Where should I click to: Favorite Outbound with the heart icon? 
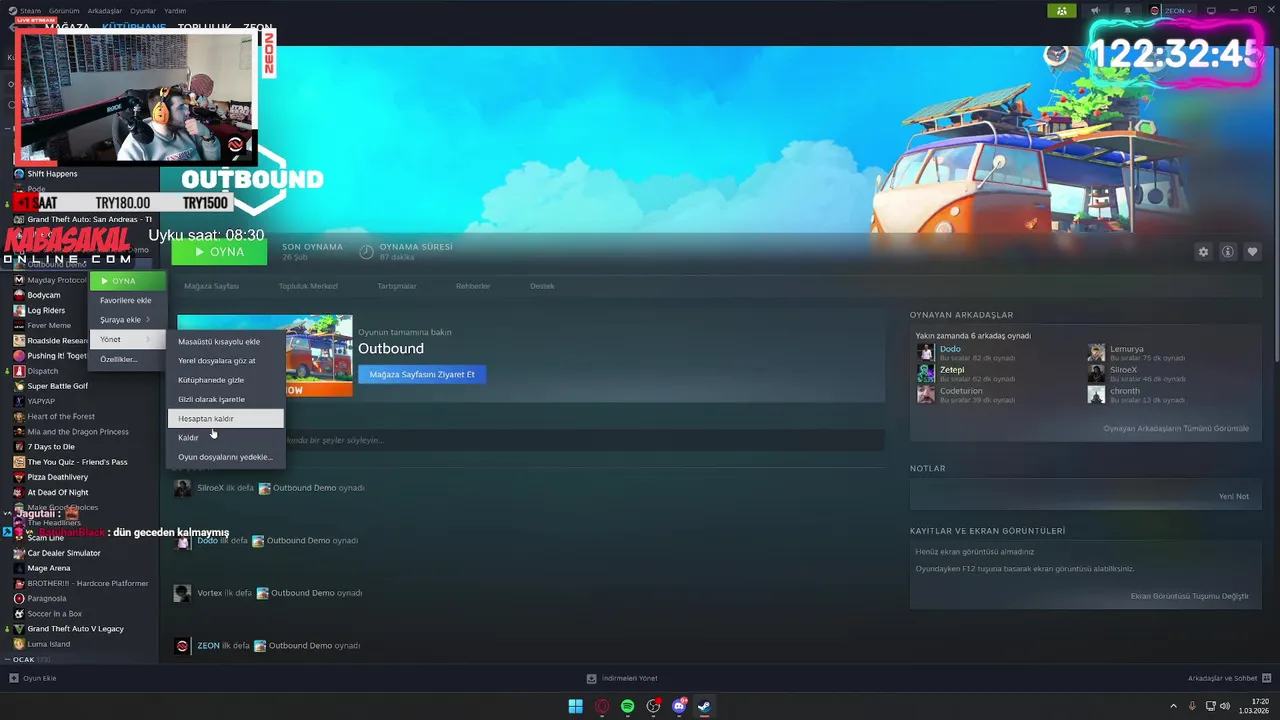[x=1252, y=252]
